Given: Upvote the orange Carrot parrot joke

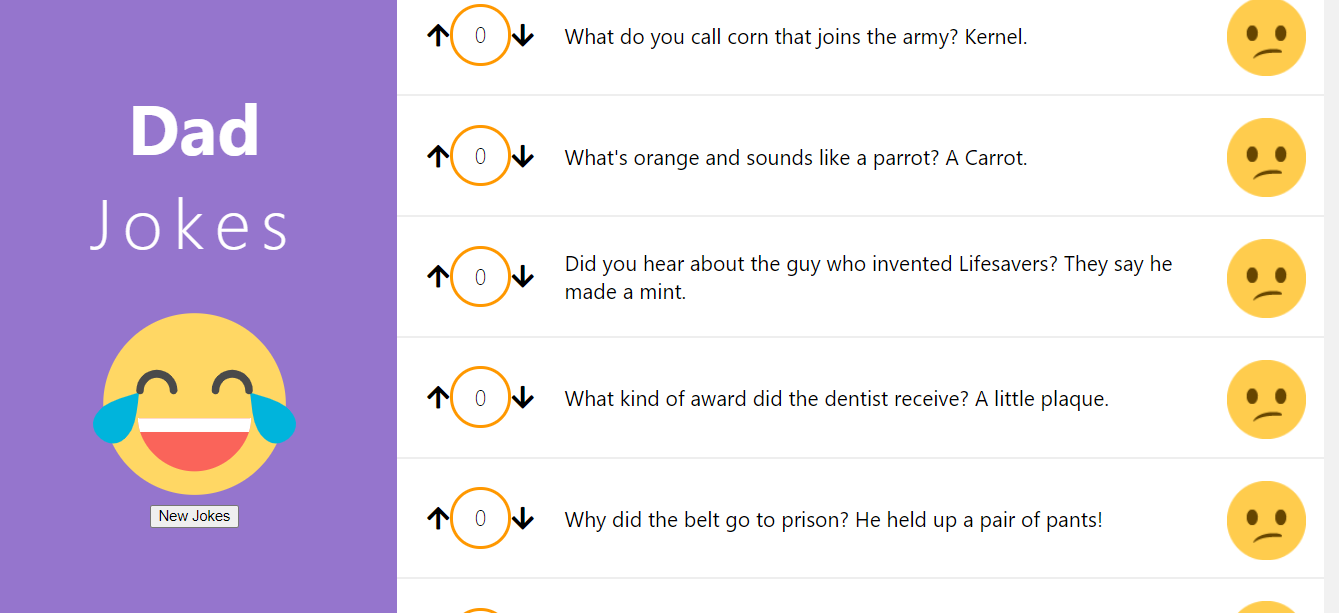Looking at the screenshot, I should click(437, 157).
